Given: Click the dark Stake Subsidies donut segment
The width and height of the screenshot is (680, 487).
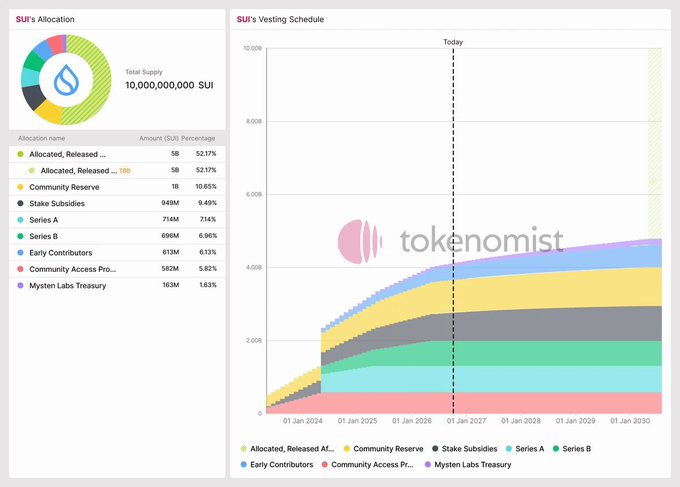Looking at the screenshot, I should pos(33,98).
